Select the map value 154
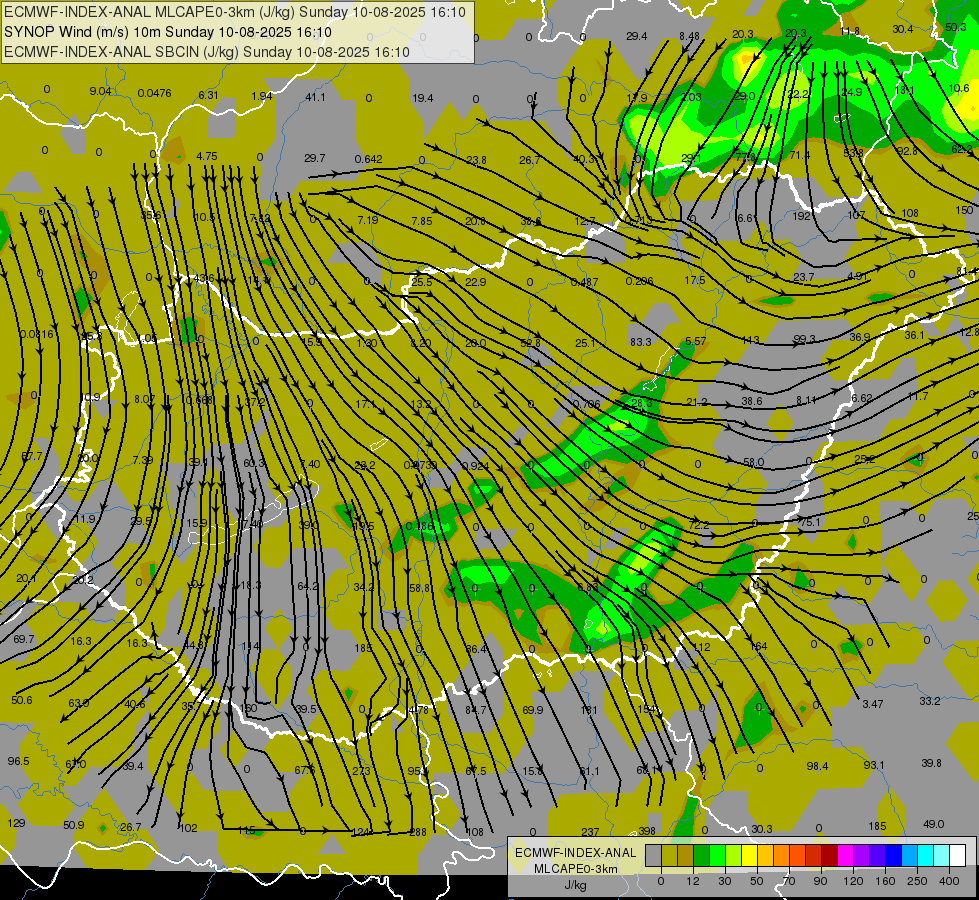Viewport: 979px width, 900px height. tap(647, 708)
